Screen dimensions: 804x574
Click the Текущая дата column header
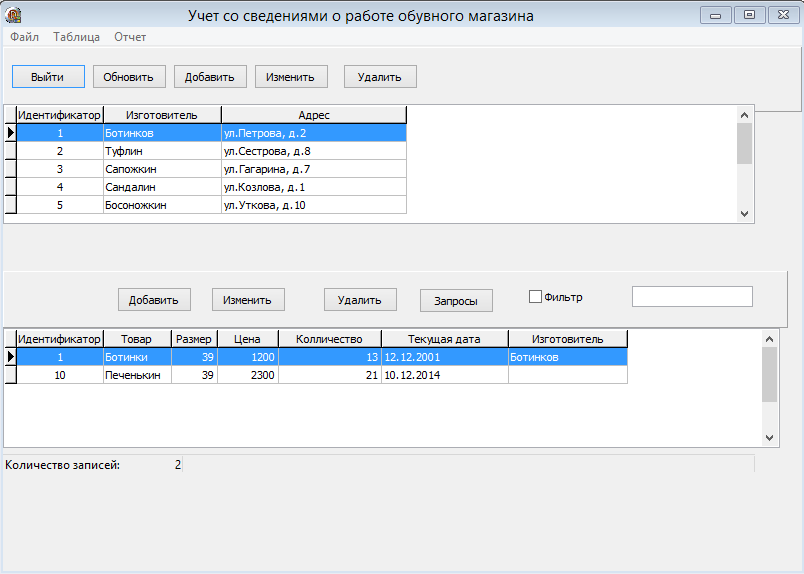point(445,339)
